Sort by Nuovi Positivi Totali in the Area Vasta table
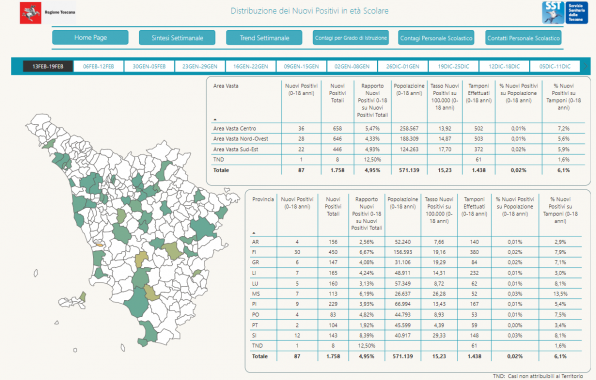This screenshot has width=596, height=380. pyautogui.click(x=337, y=93)
